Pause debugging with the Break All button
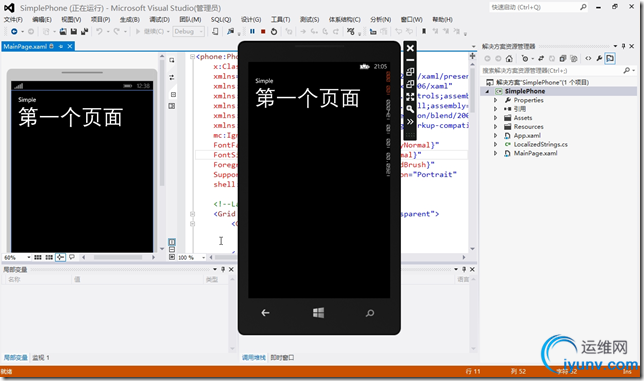The image size is (644, 381). (x=252, y=31)
